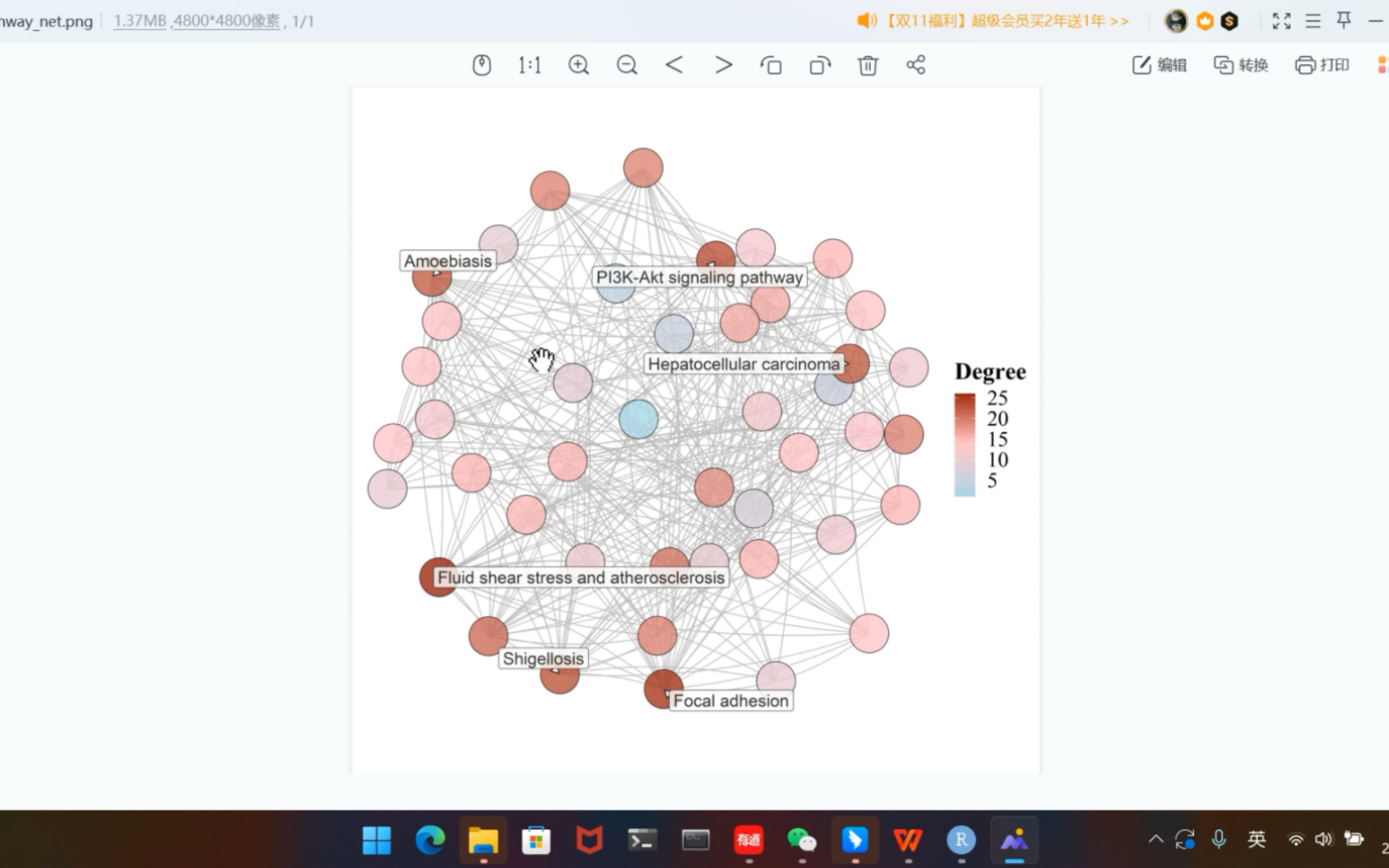Click the filename way_net.png in title bar
The height and width of the screenshot is (868, 1389).
pos(47,21)
